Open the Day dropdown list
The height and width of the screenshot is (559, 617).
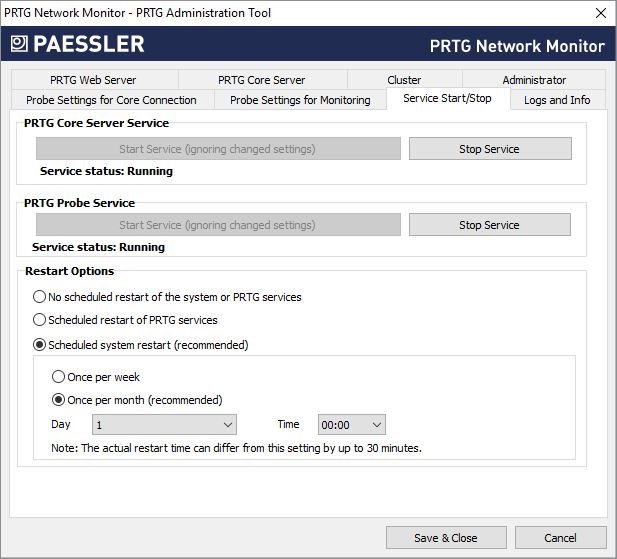[164, 425]
